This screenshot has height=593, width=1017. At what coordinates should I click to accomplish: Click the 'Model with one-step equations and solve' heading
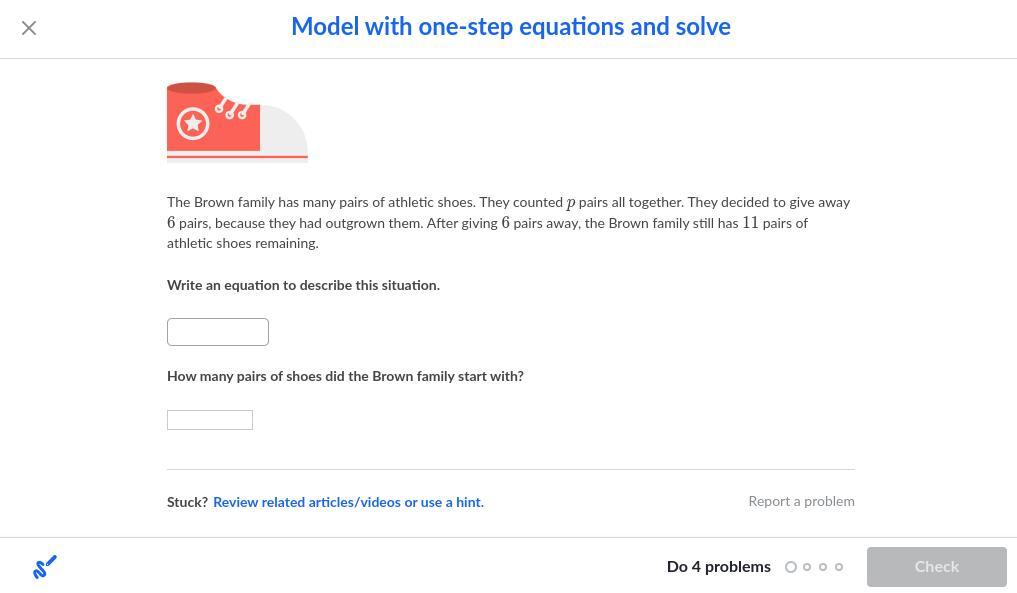(510, 27)
